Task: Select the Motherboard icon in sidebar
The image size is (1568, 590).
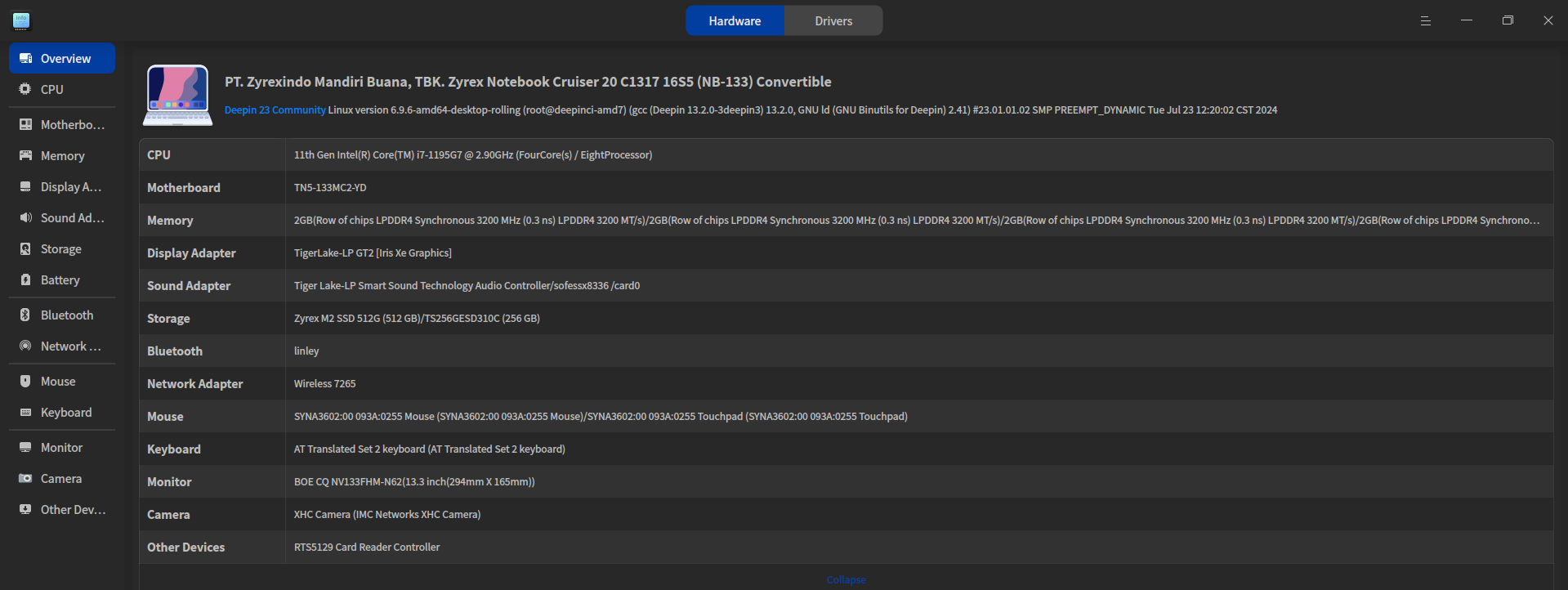Action: click(25, 124)
